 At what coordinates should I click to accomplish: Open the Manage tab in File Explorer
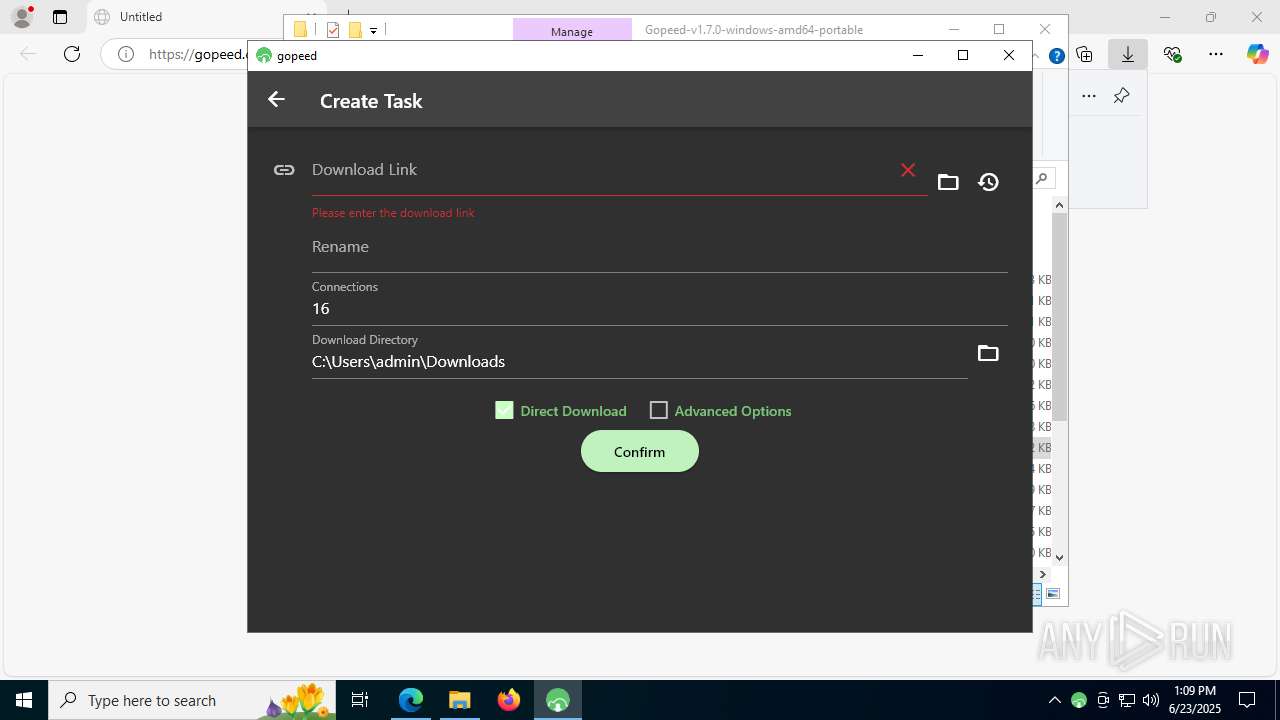pyautogui.click(x=572, y=30)
